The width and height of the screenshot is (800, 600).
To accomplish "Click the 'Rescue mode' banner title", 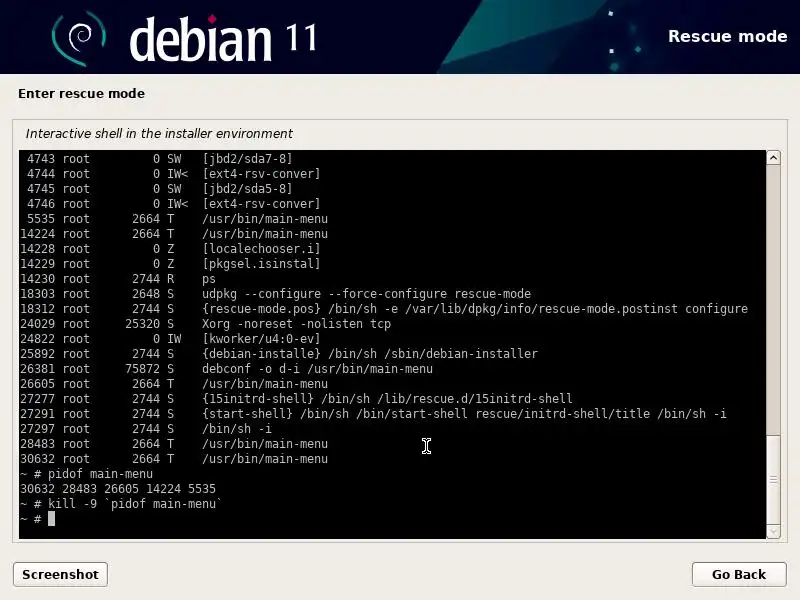I will click(728, 36).
